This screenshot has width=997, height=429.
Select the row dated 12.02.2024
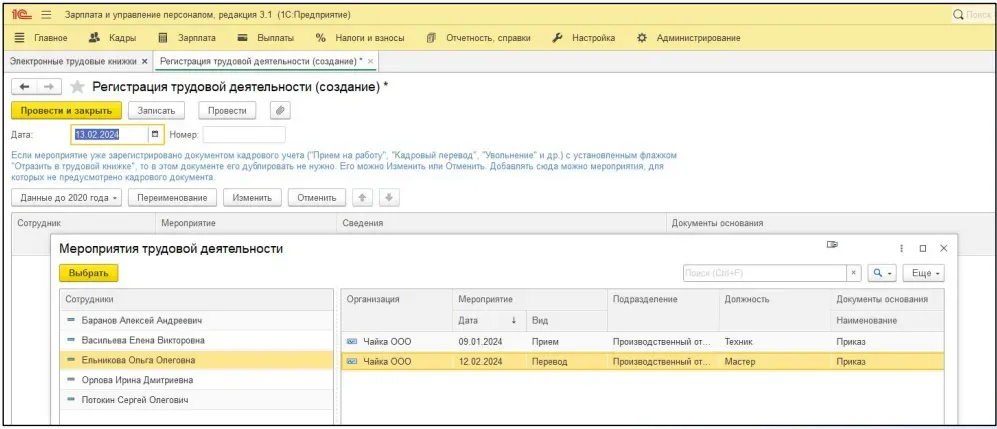coord(642,362)
